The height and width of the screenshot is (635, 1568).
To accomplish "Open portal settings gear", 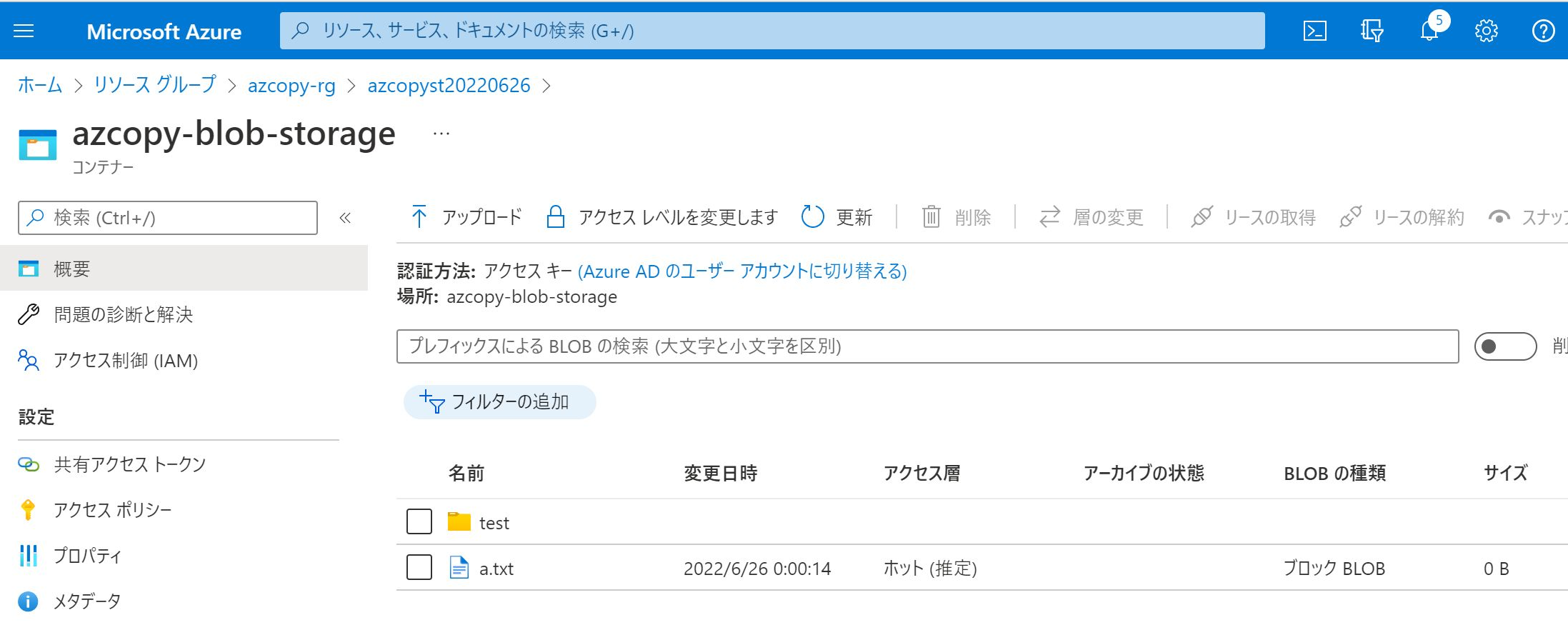I will click(1487, 31).
